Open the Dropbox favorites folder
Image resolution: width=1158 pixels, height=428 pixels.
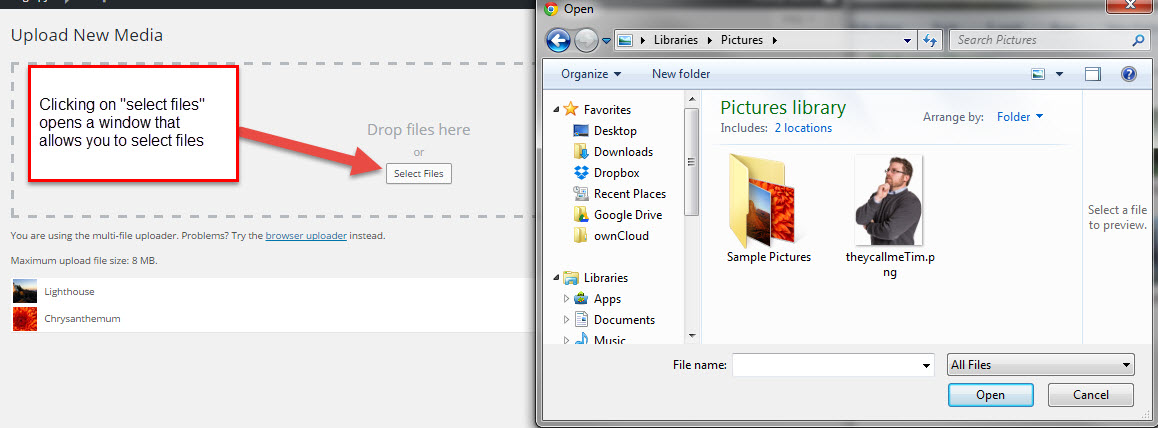click(x=616, y=173)
